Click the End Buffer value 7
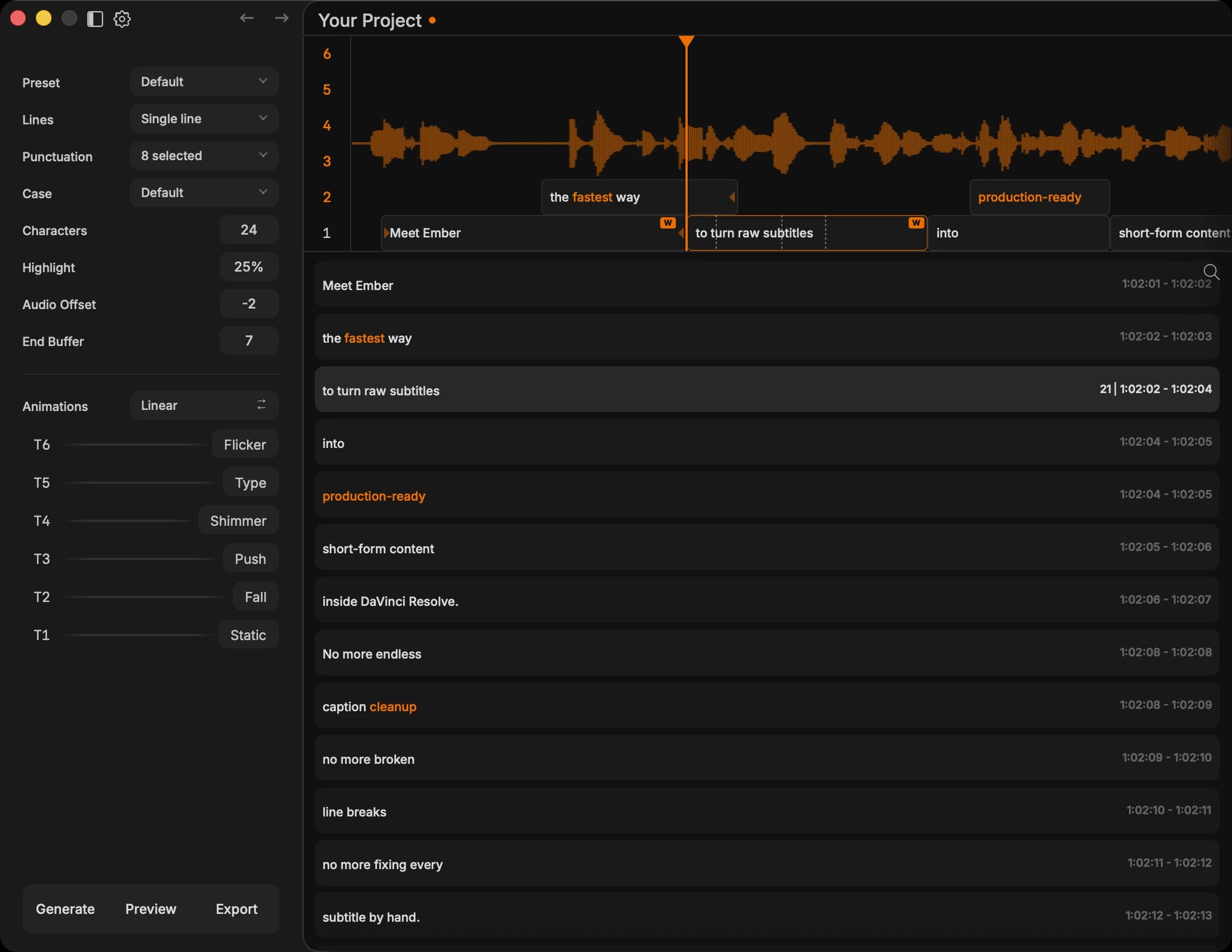 tap(249, 340)
